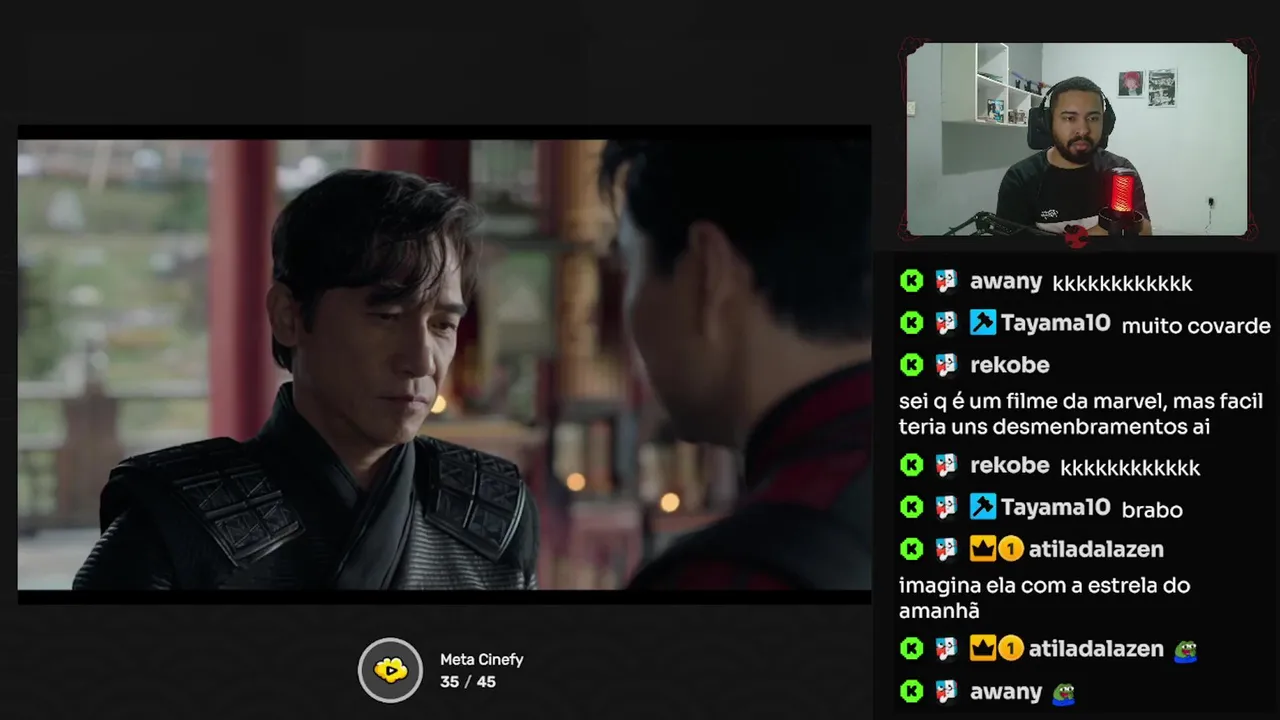Screen dimensions: 1280x720
Task: Click the streamer webcam feed
Action: point(1077,139)
